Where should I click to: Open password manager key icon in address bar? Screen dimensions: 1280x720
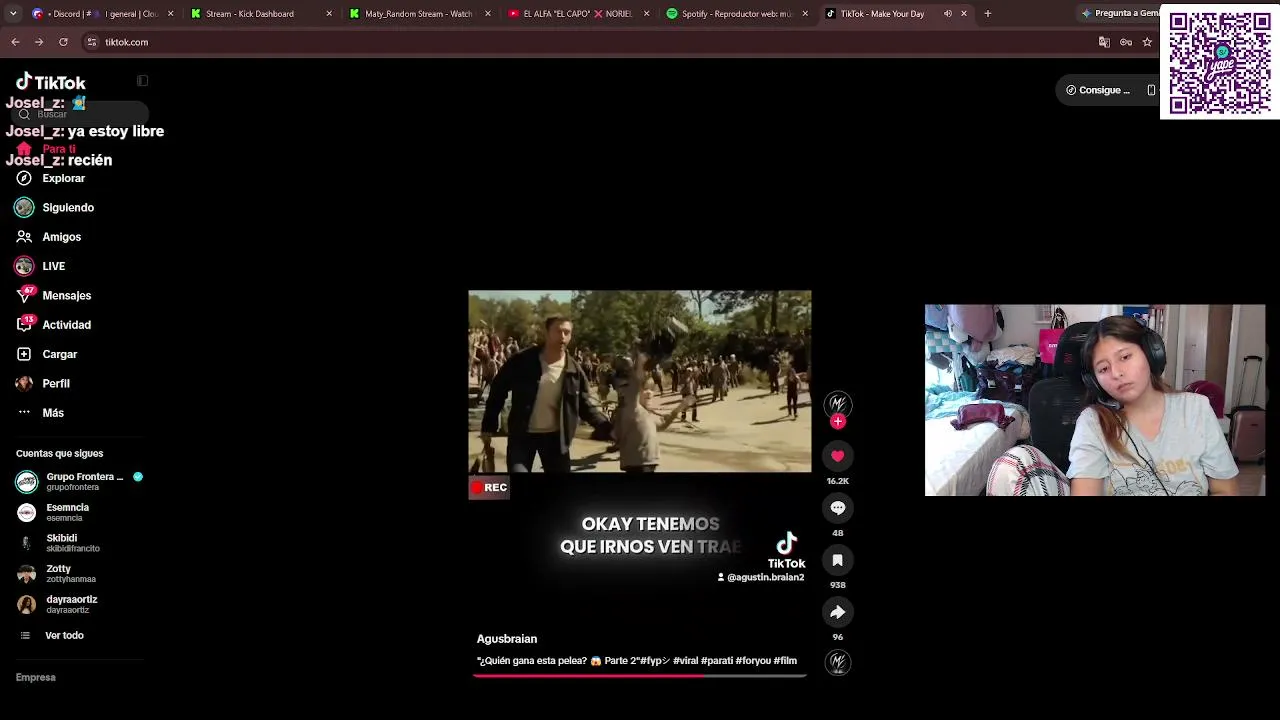coord(1126,42)
